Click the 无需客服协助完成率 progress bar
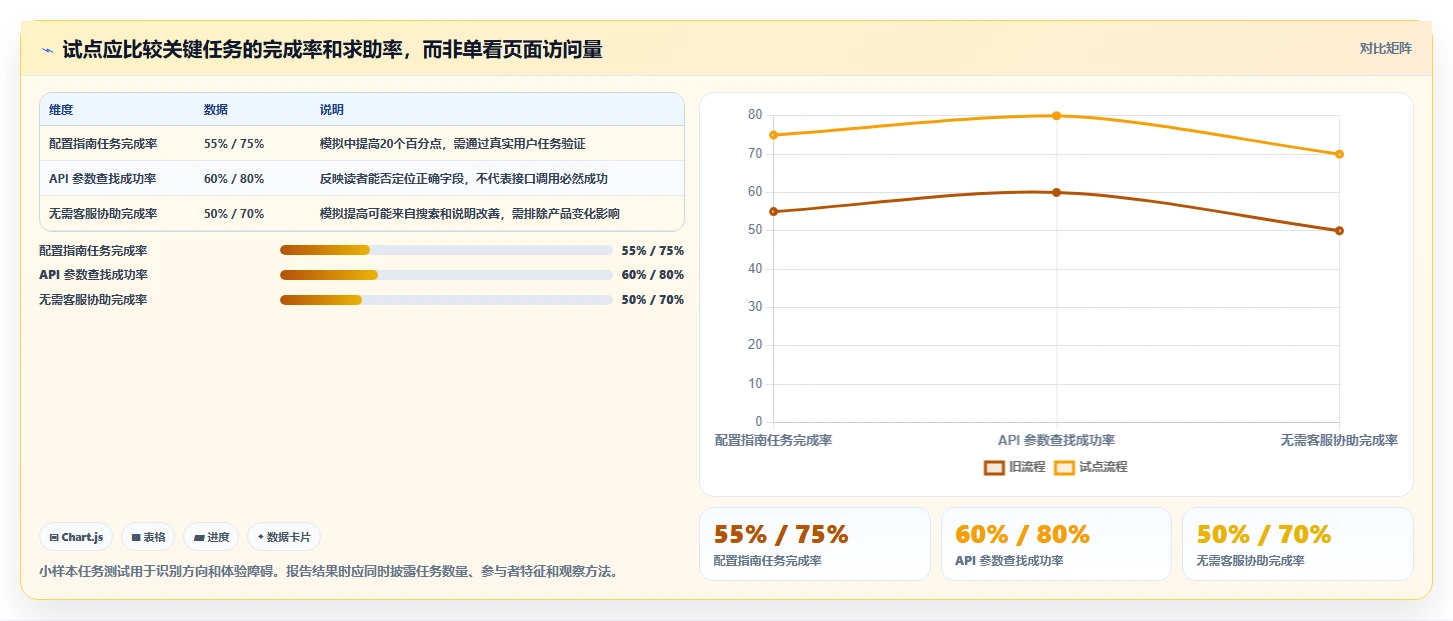This screenshot has height=621, width=1453. coord(446,300)
